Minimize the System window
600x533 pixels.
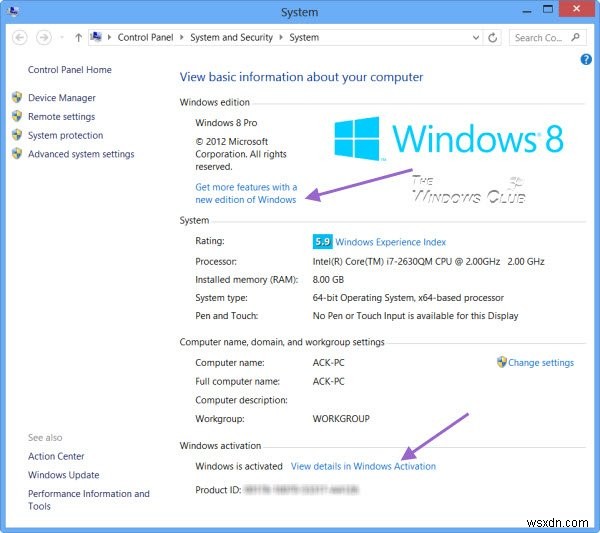coord(527,10)
